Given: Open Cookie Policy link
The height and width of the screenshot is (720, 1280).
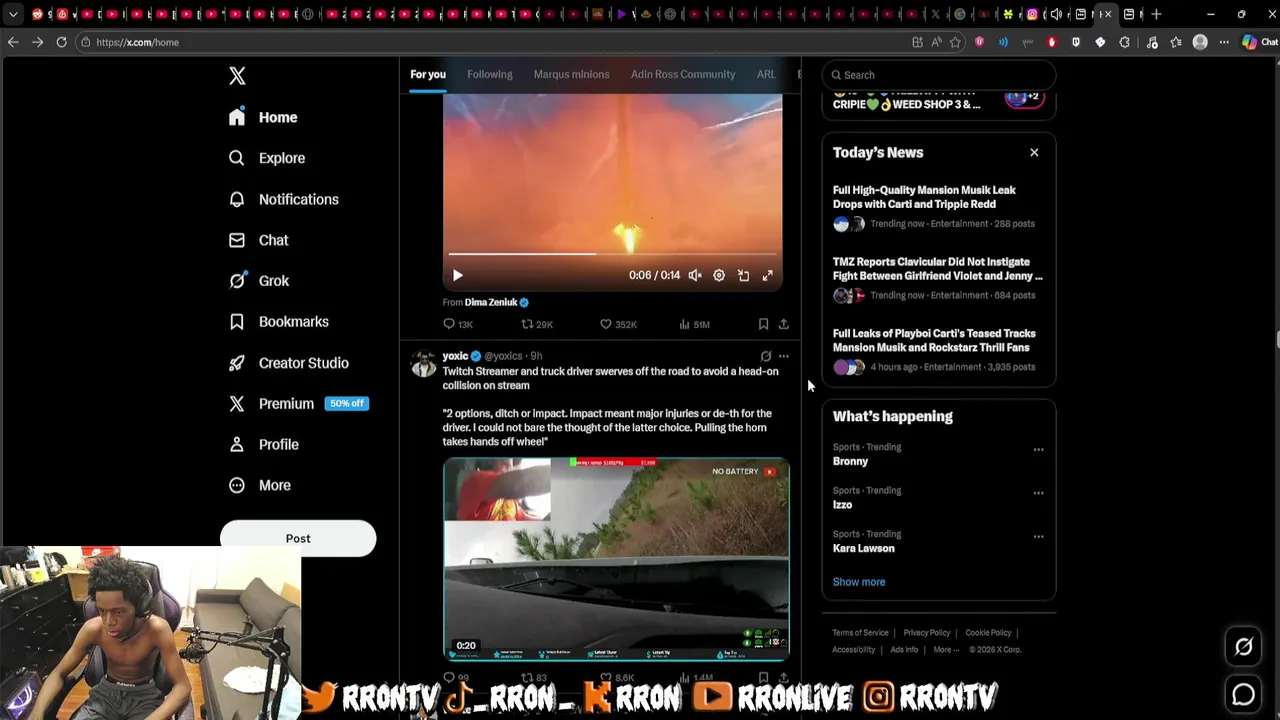Looking at the screenshot, I should click(x=988, y=633).
